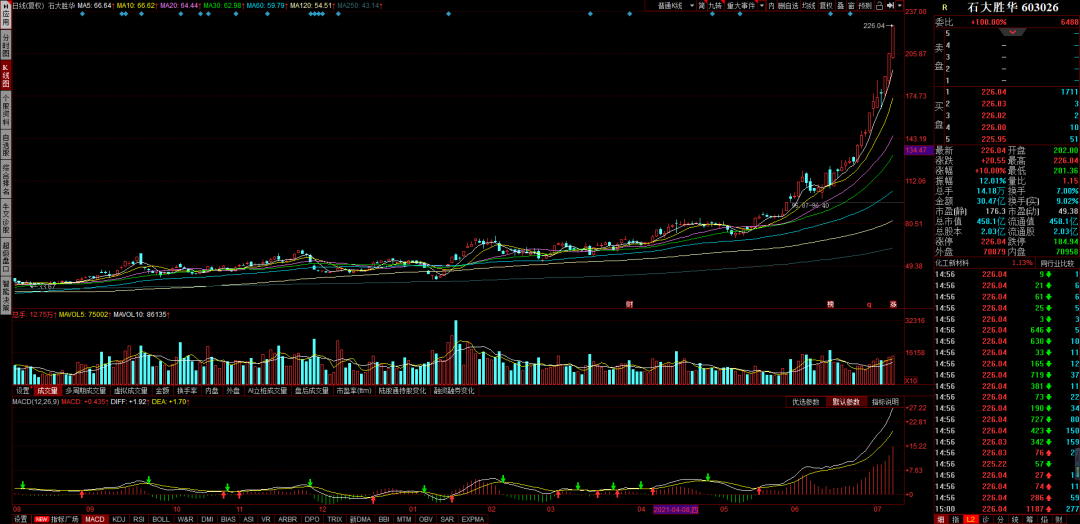Toggle the 预测 forecast button
This screenshot has height=524, width=1080.
tap(865, 6)
